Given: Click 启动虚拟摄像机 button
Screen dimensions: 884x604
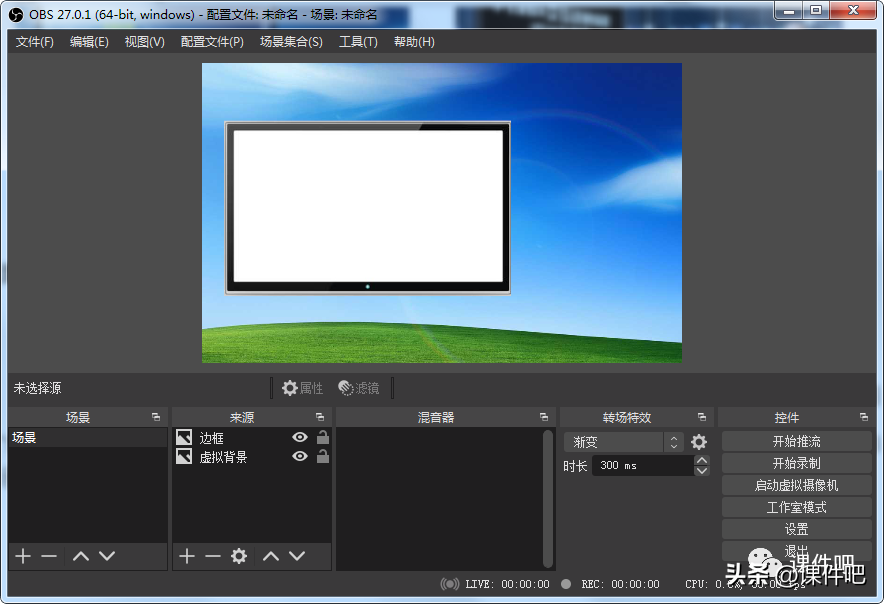Looking at the screenshot, I should [x=797, y=485].
